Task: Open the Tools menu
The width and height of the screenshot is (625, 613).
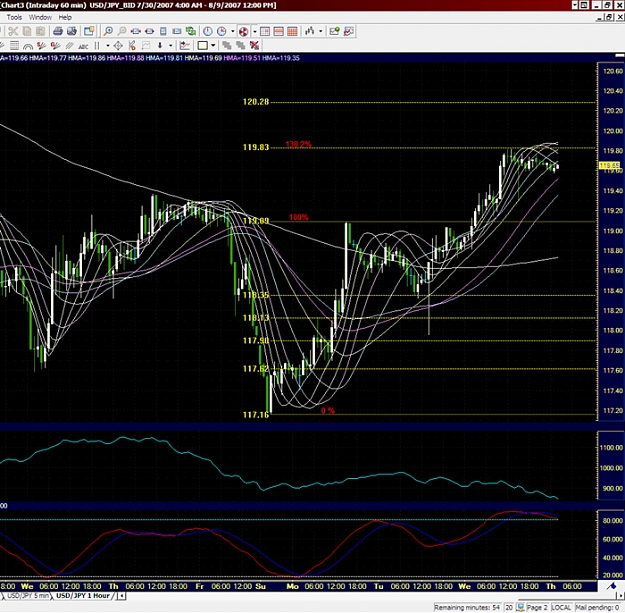Action: pos(14,17)
